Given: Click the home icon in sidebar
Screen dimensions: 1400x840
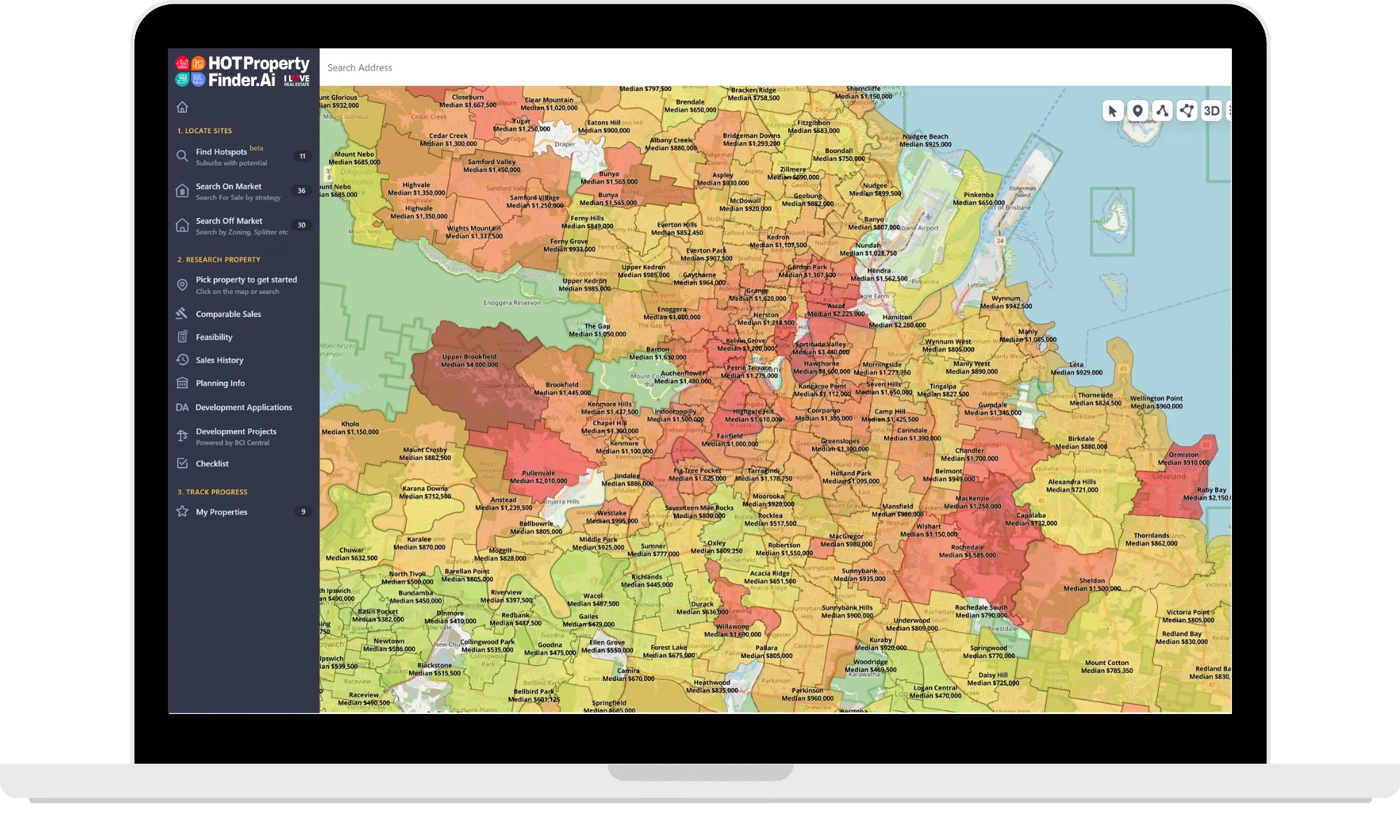Looking at the screenshot, I should pyautogui.click(x=183, y=107).
